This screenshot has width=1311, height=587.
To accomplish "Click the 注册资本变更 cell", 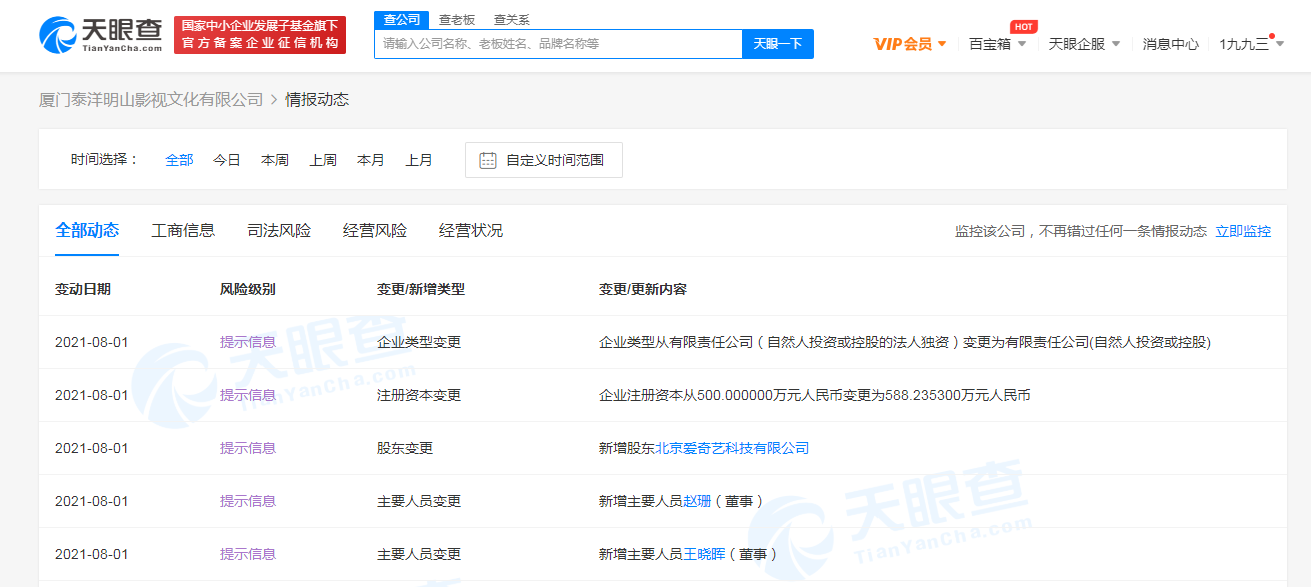I will coord(419,395).
